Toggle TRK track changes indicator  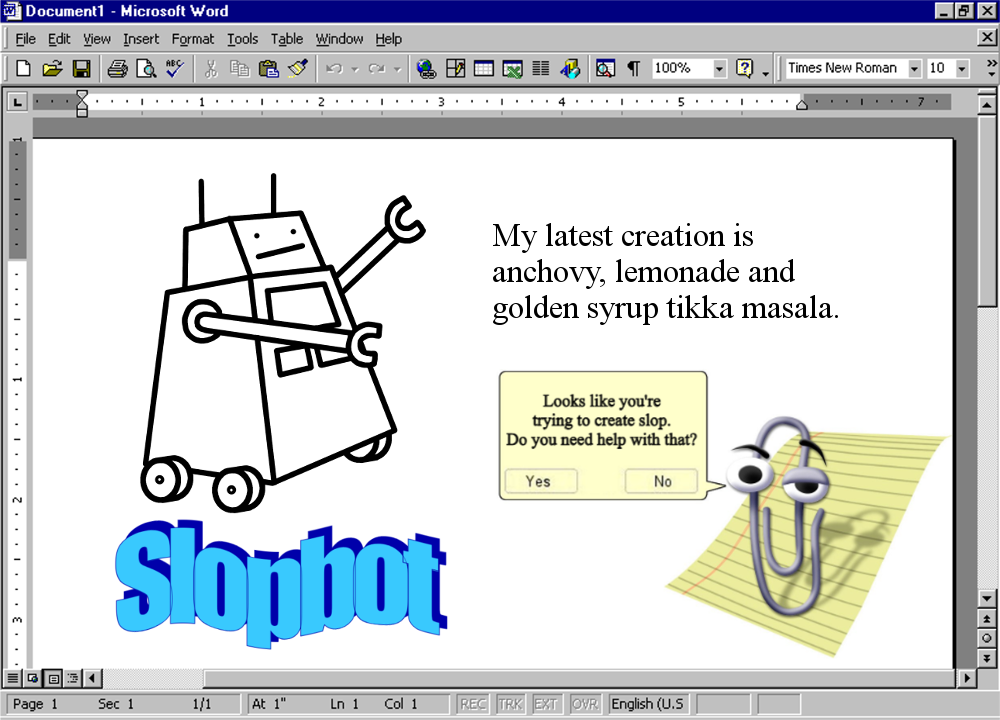point(510,704)
